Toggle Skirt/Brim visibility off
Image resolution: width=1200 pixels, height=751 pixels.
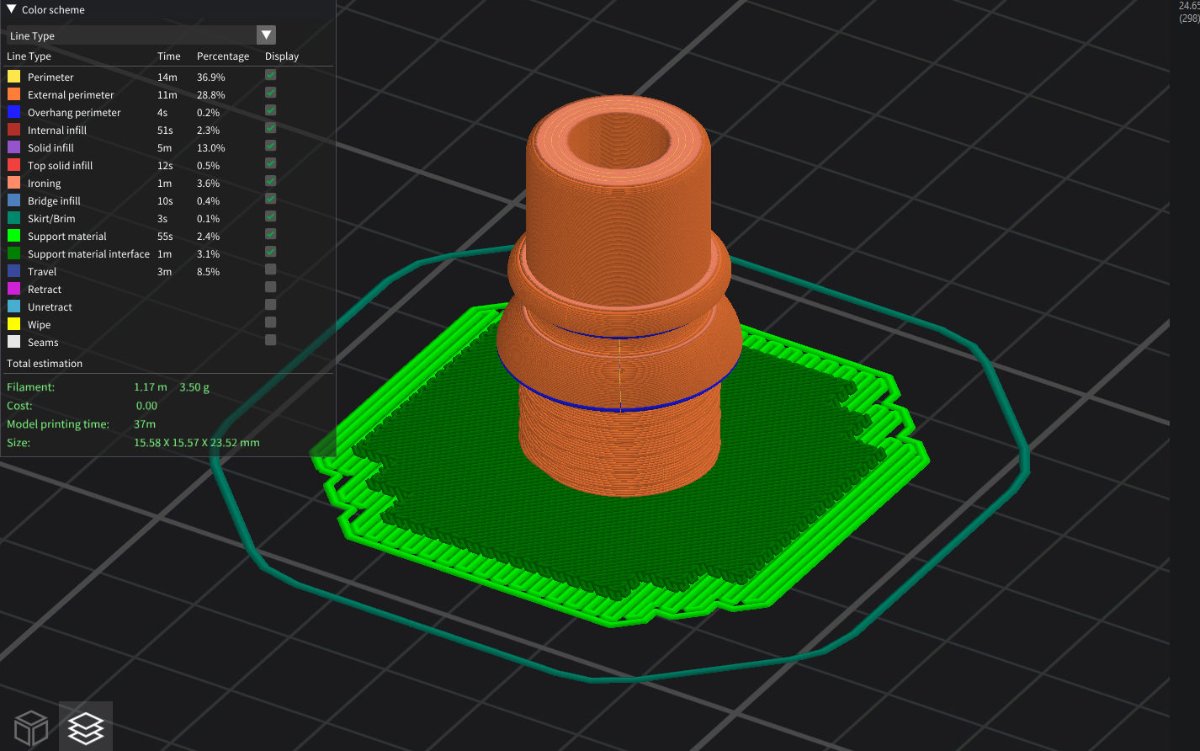pos(270,218)
